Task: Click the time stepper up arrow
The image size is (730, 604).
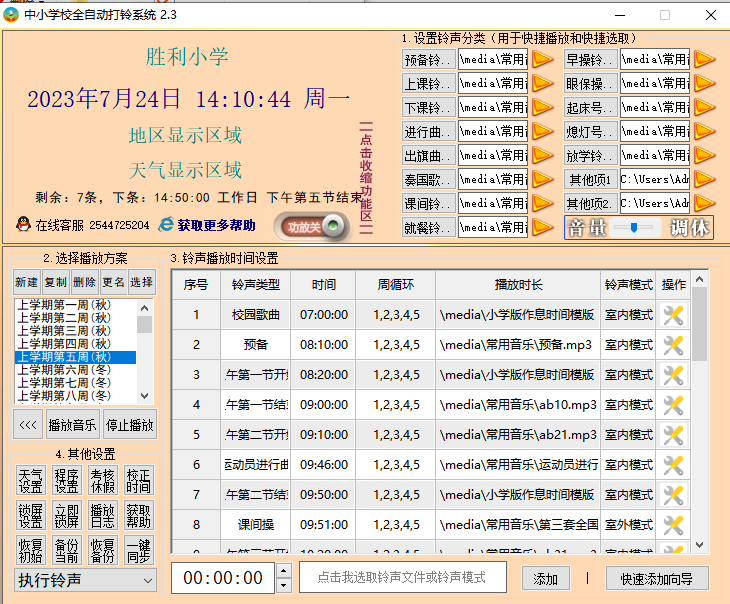Action: (x=283, y=571)
